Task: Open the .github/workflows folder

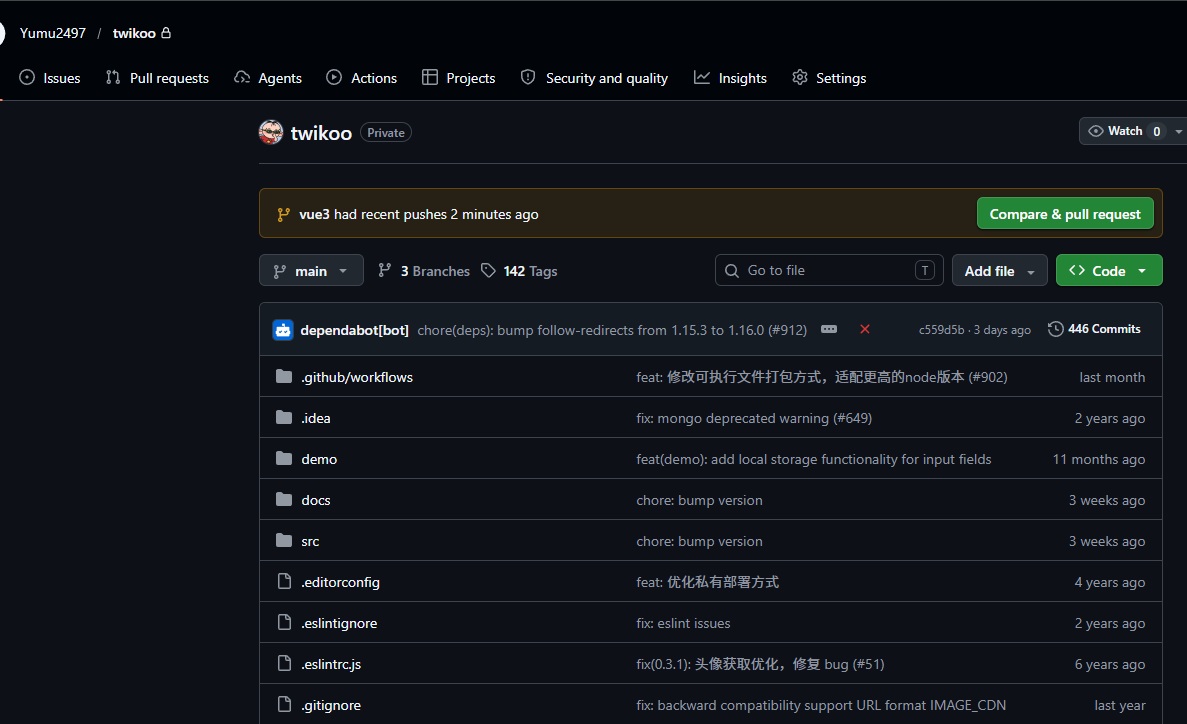Action: [357, 377]
